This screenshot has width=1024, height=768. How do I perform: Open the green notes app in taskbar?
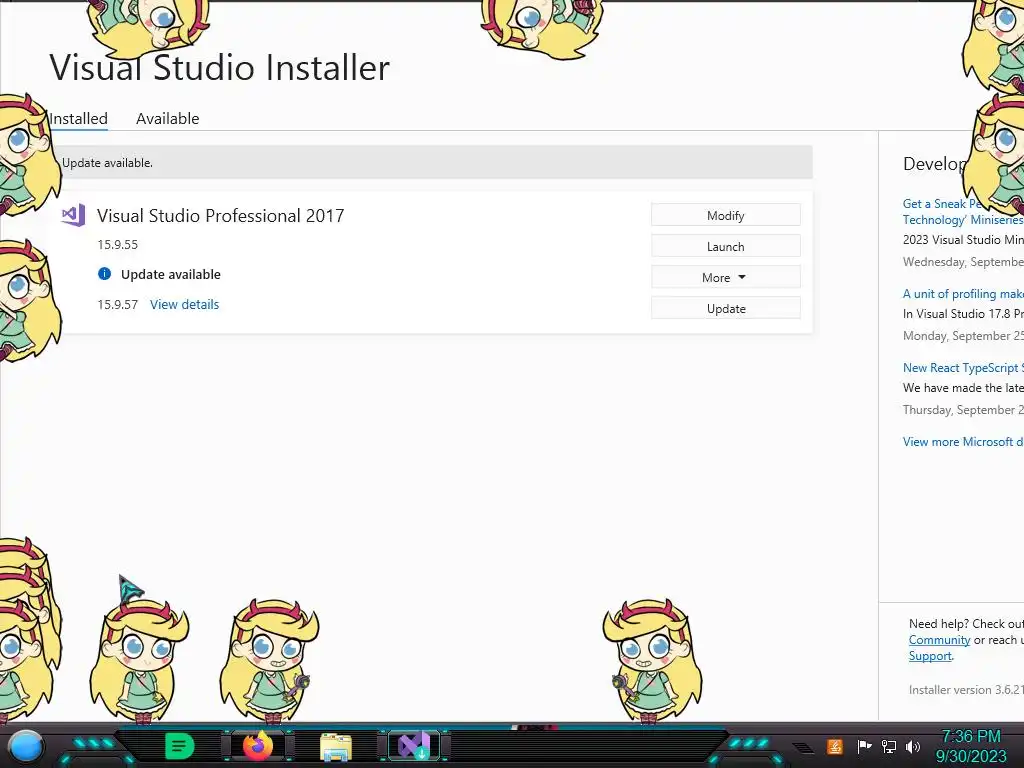180,746
